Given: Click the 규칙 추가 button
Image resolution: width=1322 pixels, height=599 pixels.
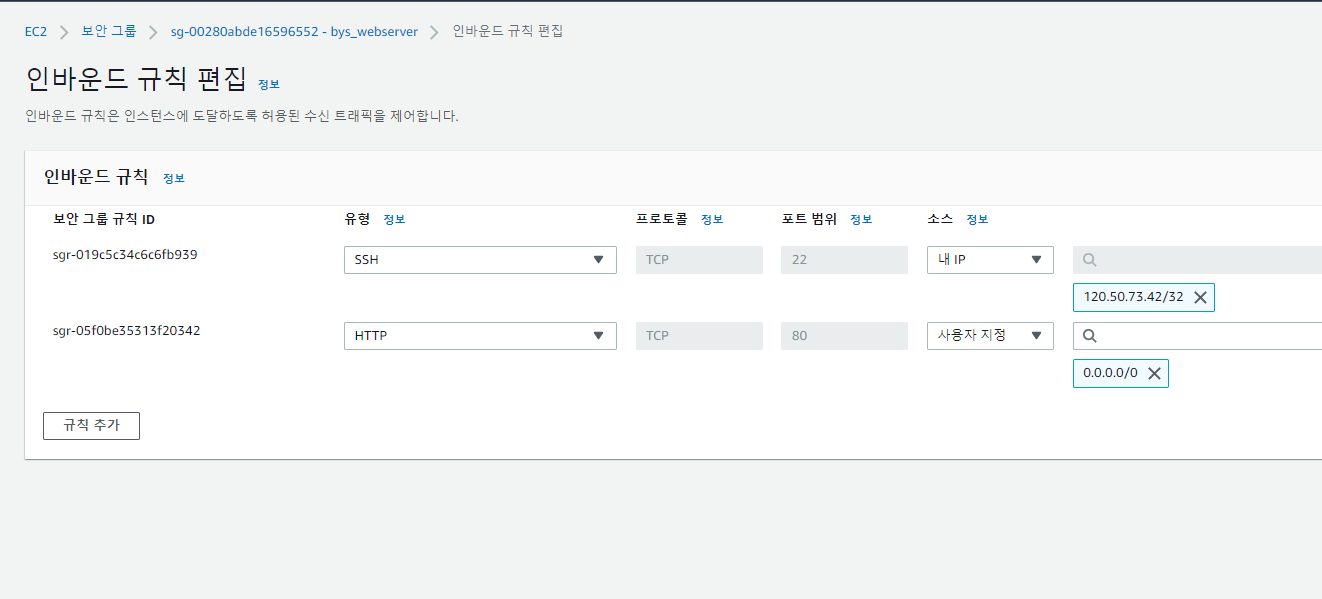Looking at the screenshot, I should (91, 425).
